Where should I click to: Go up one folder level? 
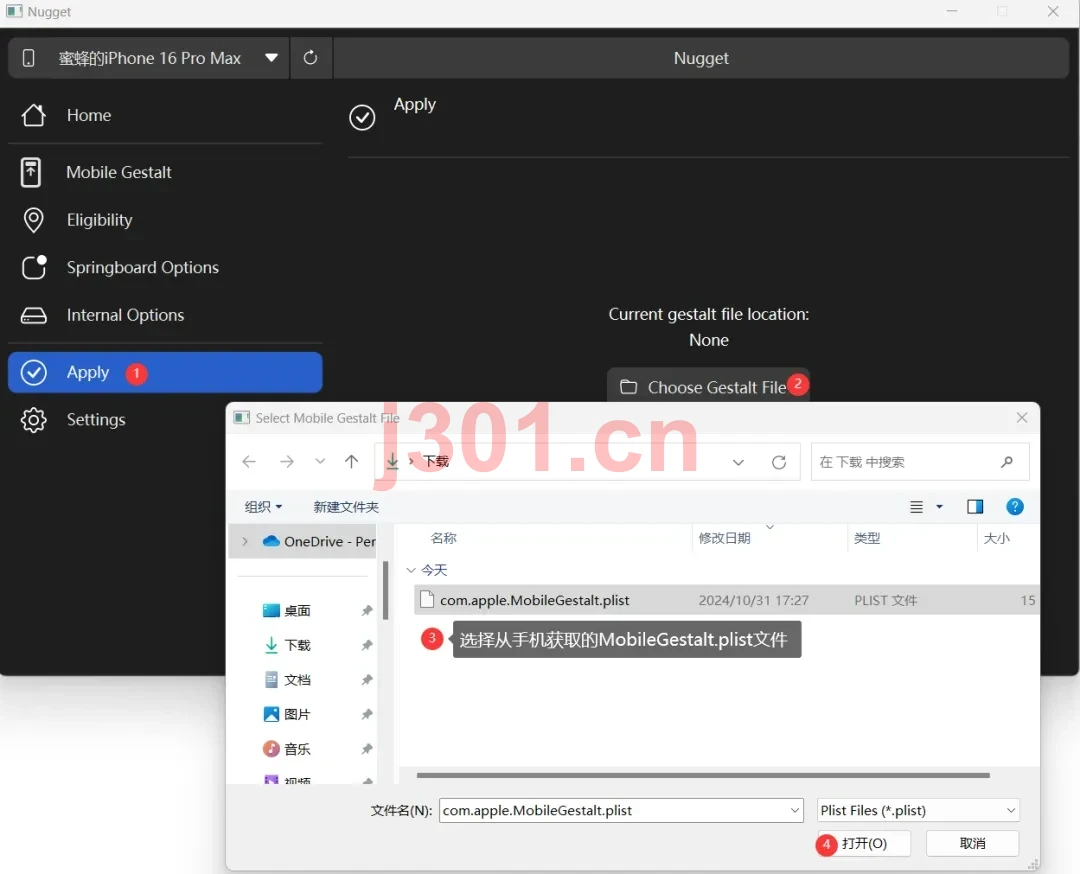click(351, 461)
